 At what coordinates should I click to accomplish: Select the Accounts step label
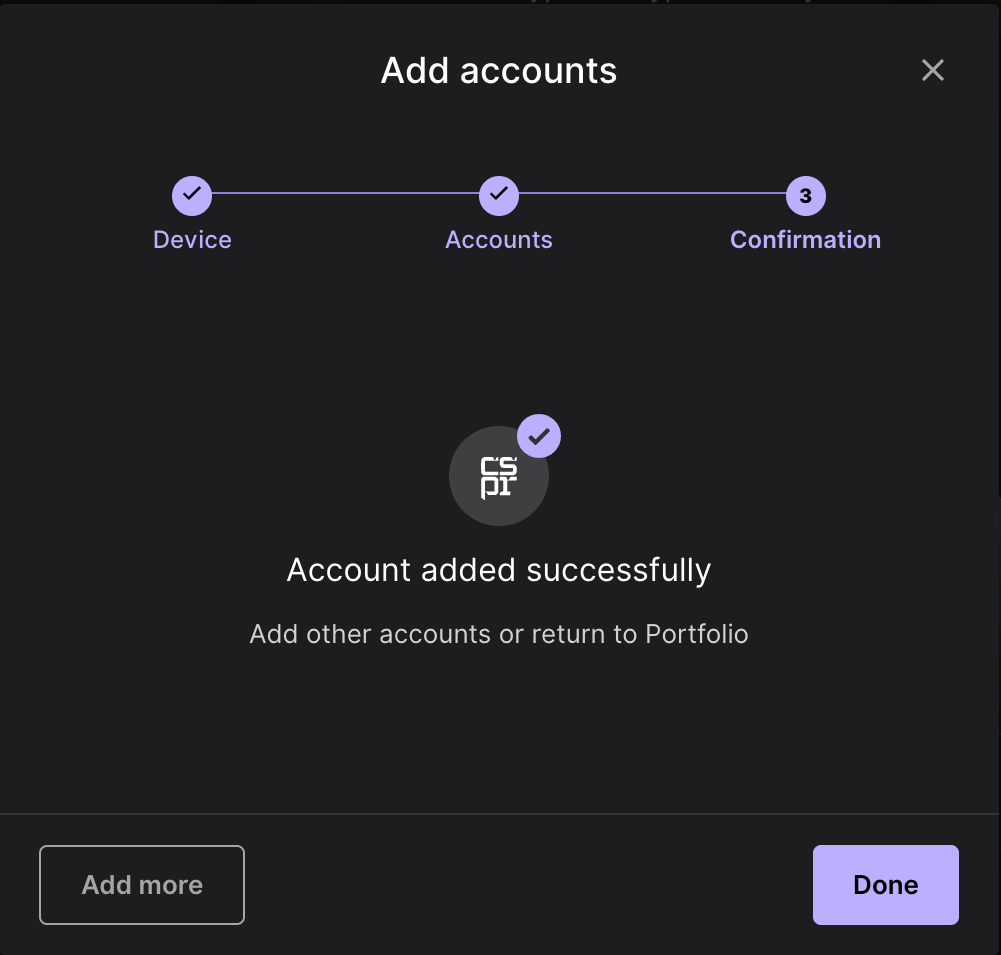pyautogui.click(x=499, y=240)
